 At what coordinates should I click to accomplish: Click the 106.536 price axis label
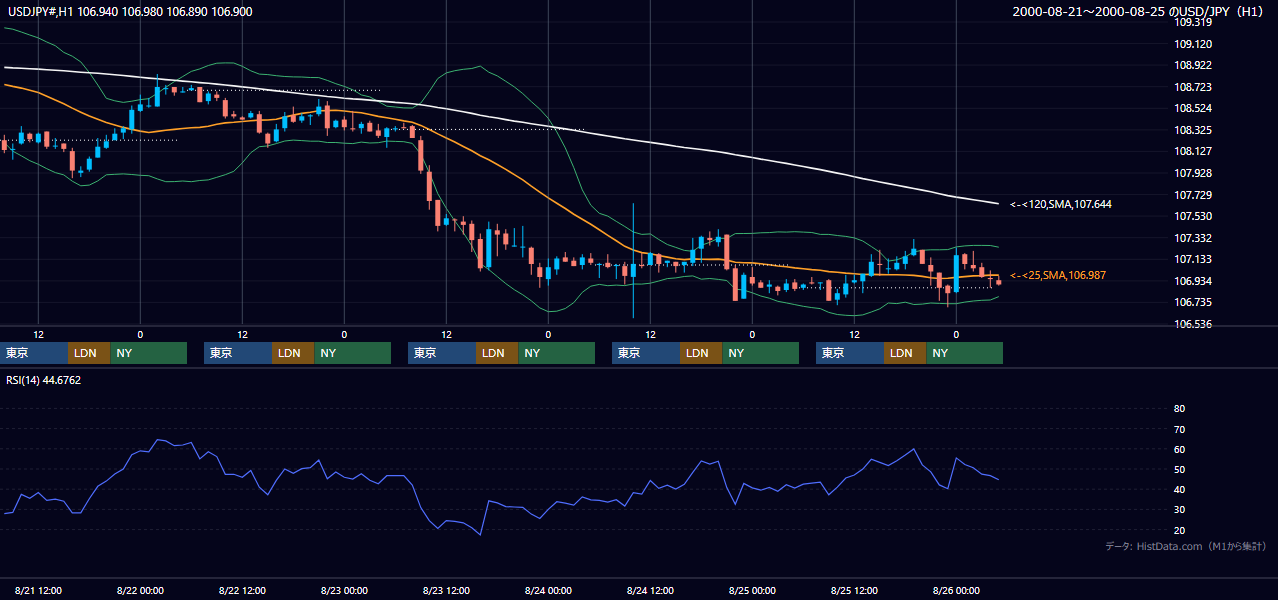pos(1193,324)
